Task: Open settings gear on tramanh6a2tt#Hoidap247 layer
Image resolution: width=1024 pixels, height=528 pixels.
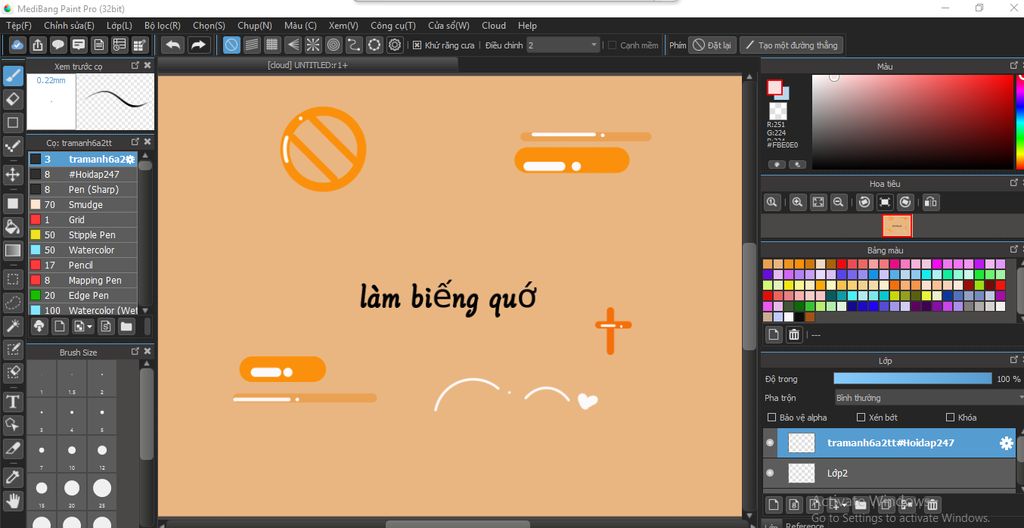Action: [x=1006, y=443]
